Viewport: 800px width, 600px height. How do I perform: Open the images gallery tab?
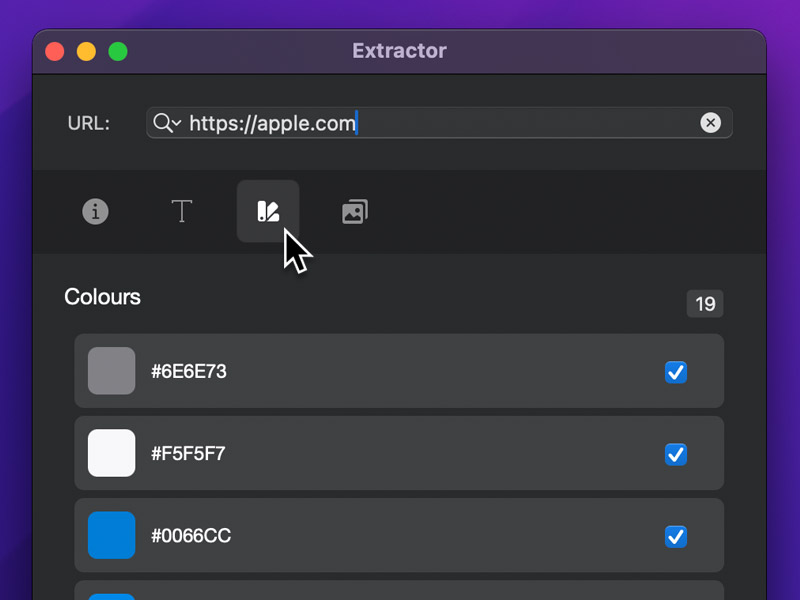[354, 212]
